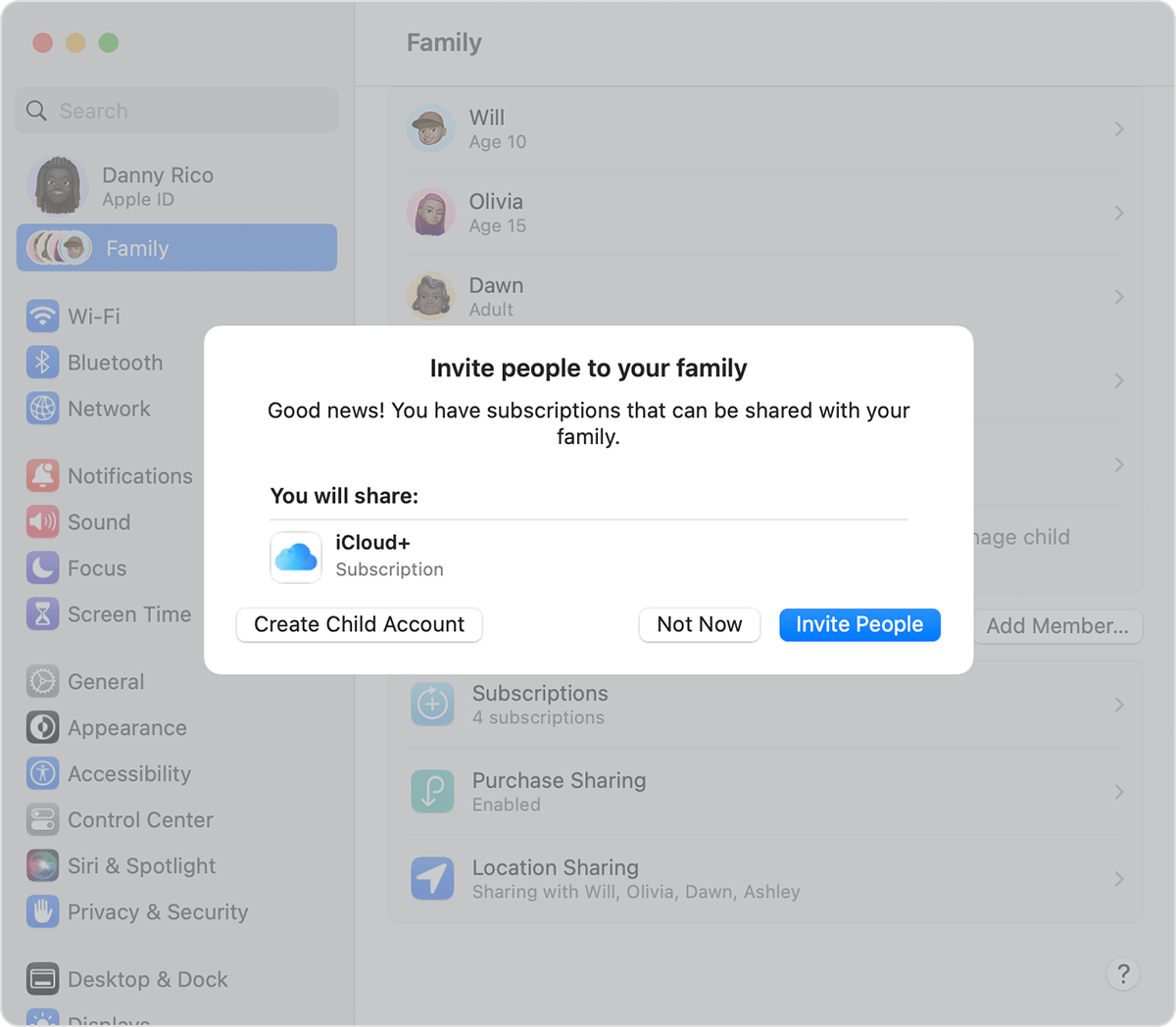Open Subscriptions details via chevron
The height and width of the screenshot is (1027, 1176).
1119,704
